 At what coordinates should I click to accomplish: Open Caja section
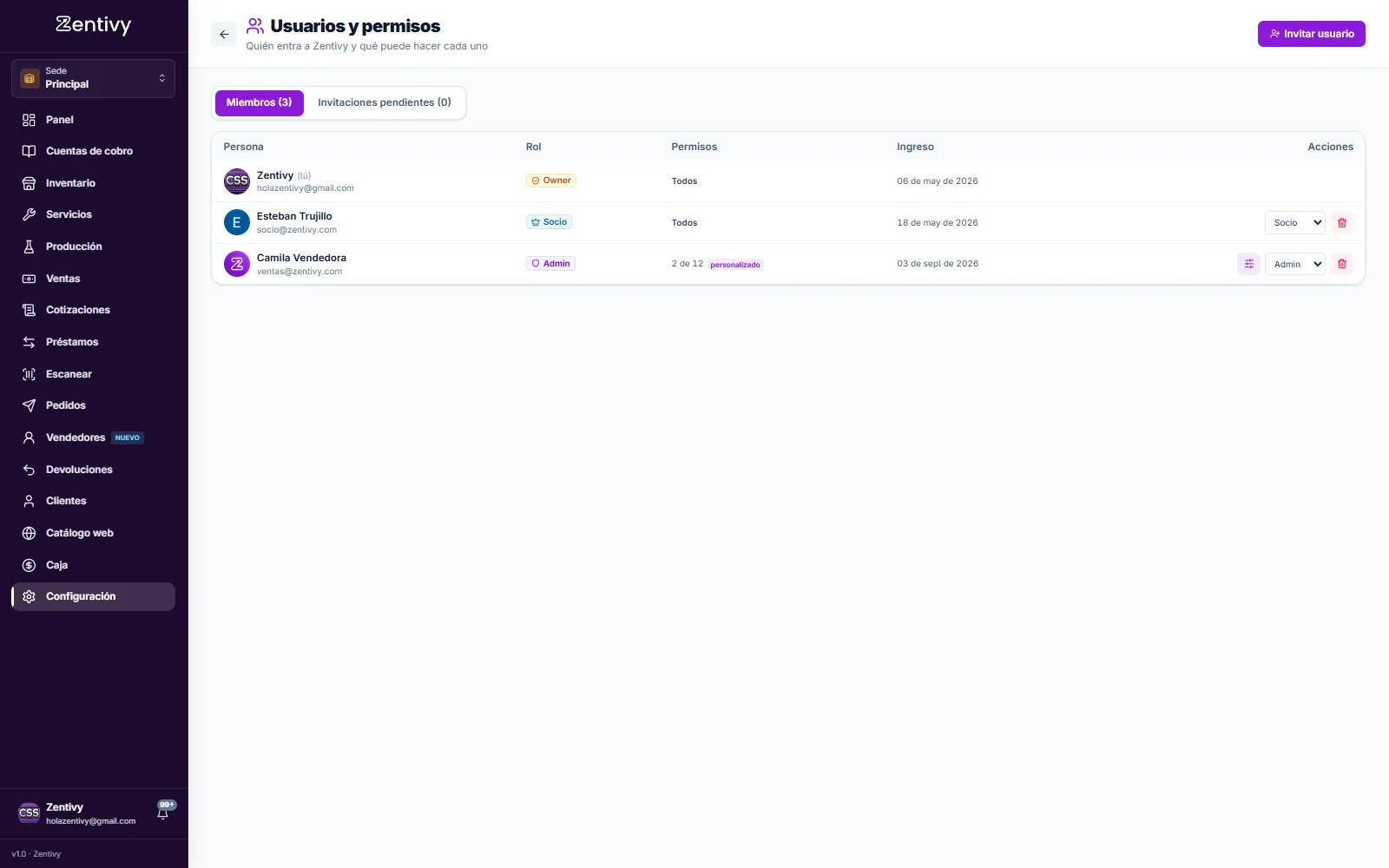pyautogui.click(x=94, y=565)
